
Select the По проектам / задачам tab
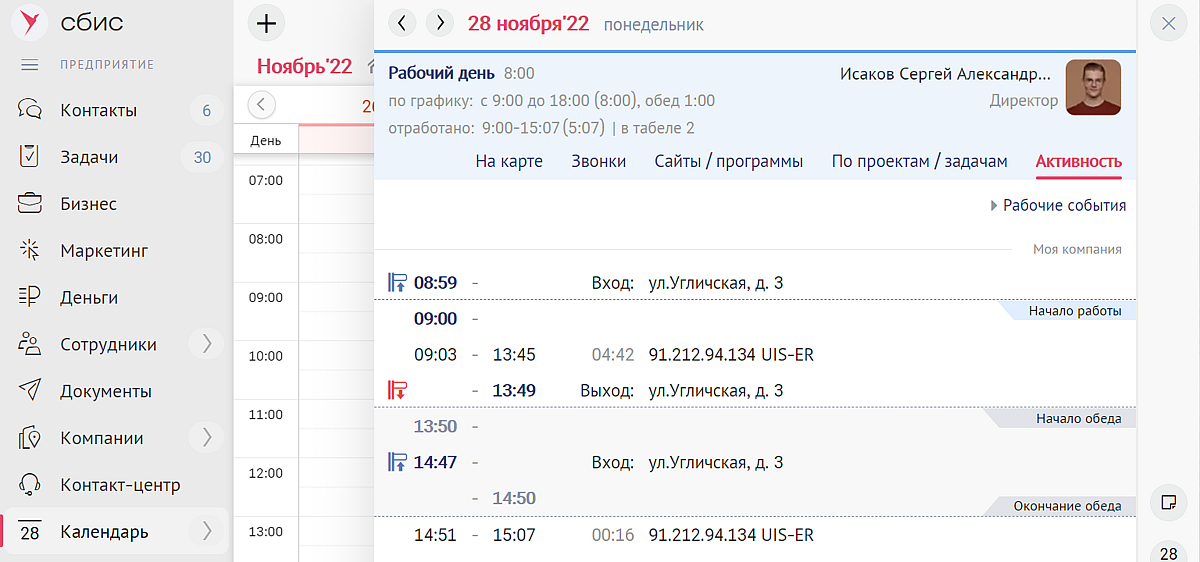pos(919,162)
